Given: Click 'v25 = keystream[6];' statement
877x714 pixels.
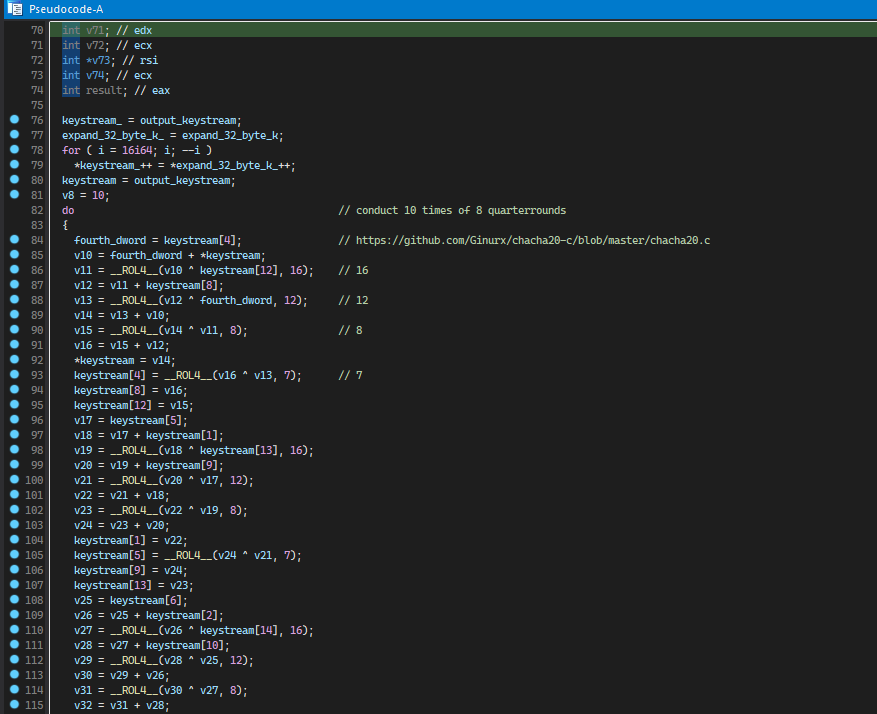Looking at the screenshot, I should tap(130, 600).
